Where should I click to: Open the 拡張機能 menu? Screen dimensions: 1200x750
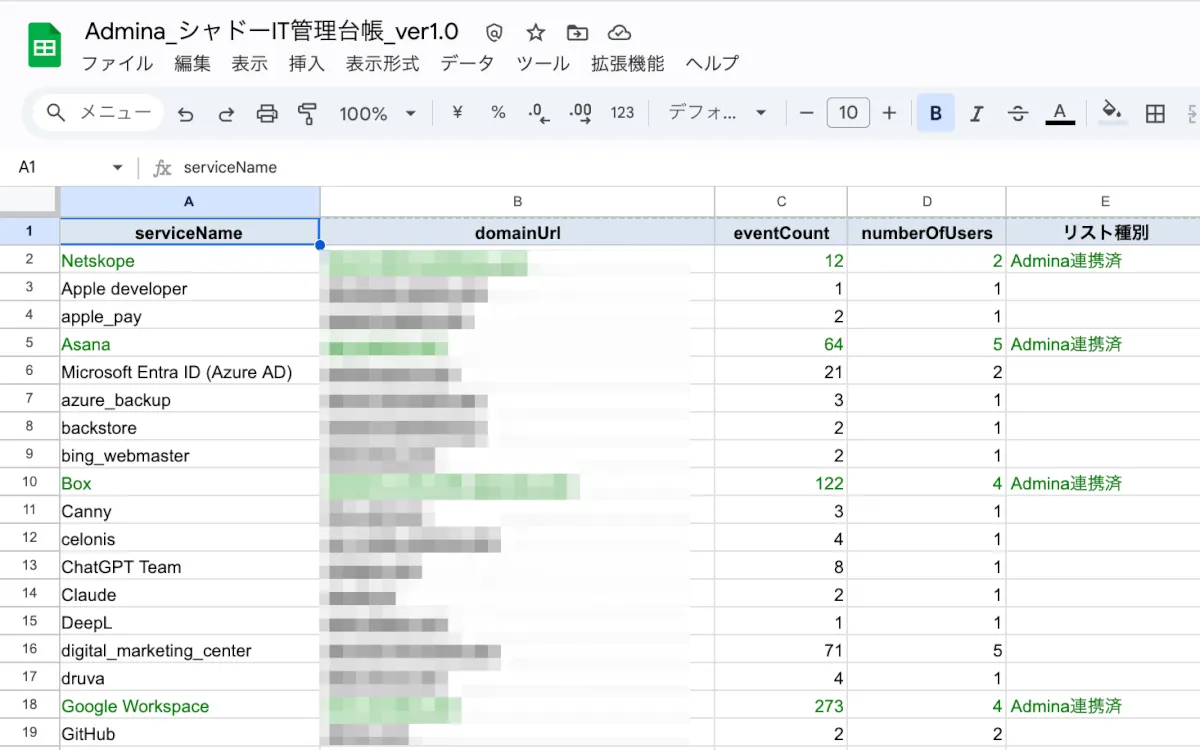click(x=627, y=63)
